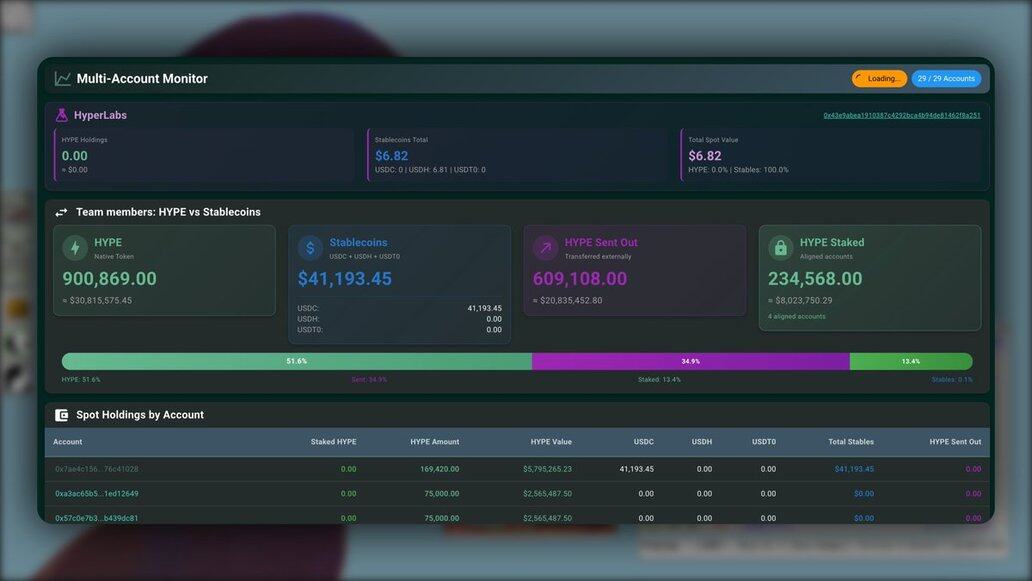Click the Stablecoins dollar sign icon
This screenshot has width=1032, height=581.
[x=310, y=248]
